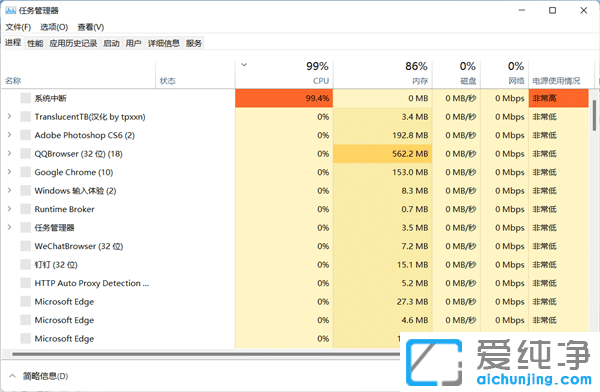Click the HTTP Auto Proxy Detection icon
Viewport: 600px width, 392px height.
coord(26,283)
